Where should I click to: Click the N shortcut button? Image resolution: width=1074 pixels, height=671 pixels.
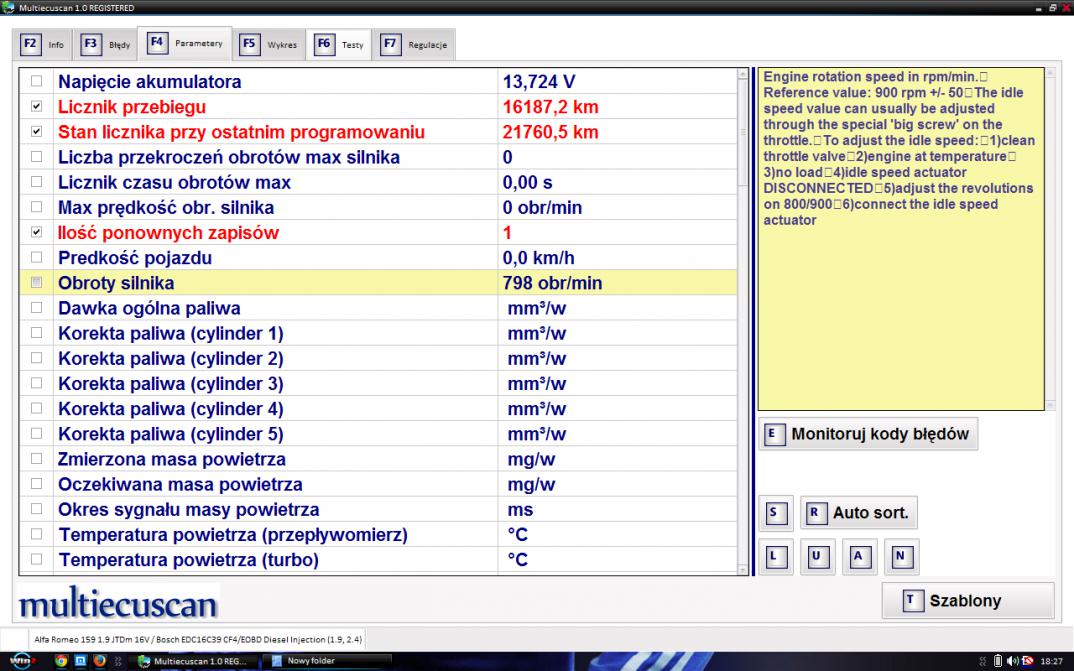coord(900,557)
